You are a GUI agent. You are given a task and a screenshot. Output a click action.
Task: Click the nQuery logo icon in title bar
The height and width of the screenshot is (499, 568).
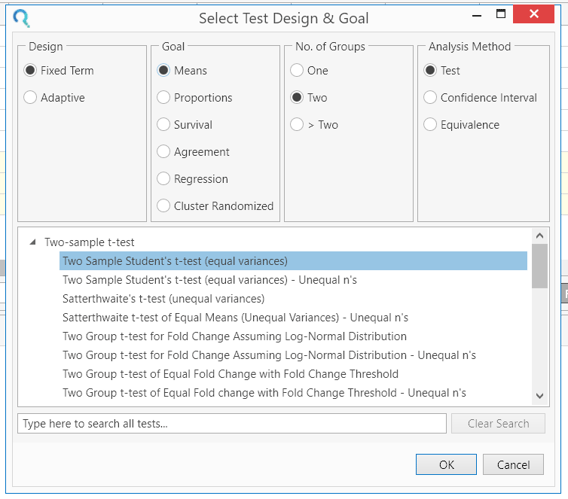[x=21, y=18]
